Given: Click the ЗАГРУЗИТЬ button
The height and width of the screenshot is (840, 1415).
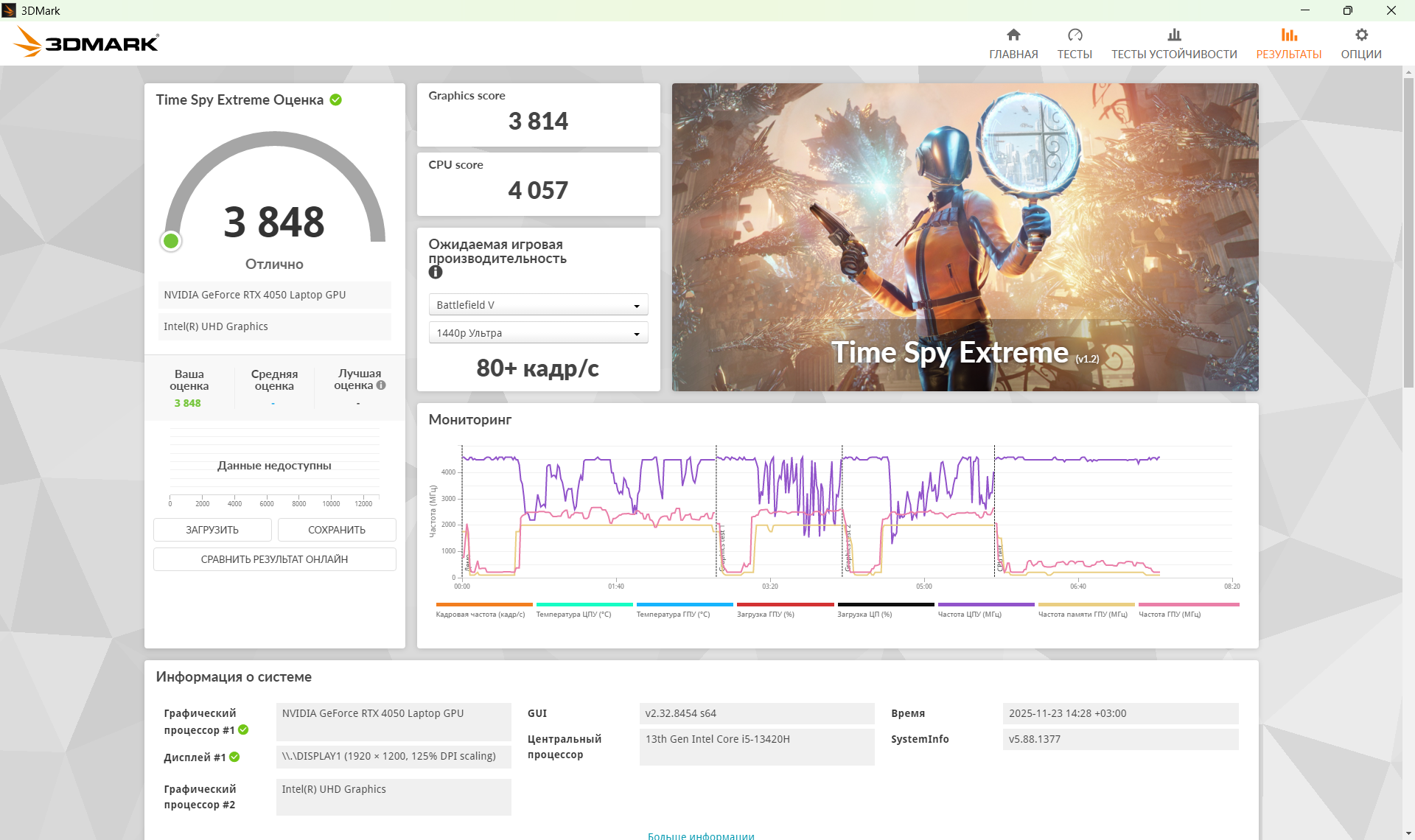Looking at the screenshot, I should pyautogui.click(x=212, y=530).
